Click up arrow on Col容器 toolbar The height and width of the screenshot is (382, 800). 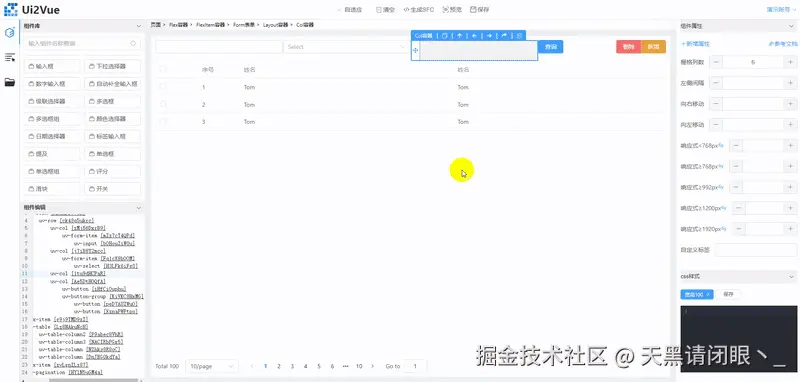(459, 36)
